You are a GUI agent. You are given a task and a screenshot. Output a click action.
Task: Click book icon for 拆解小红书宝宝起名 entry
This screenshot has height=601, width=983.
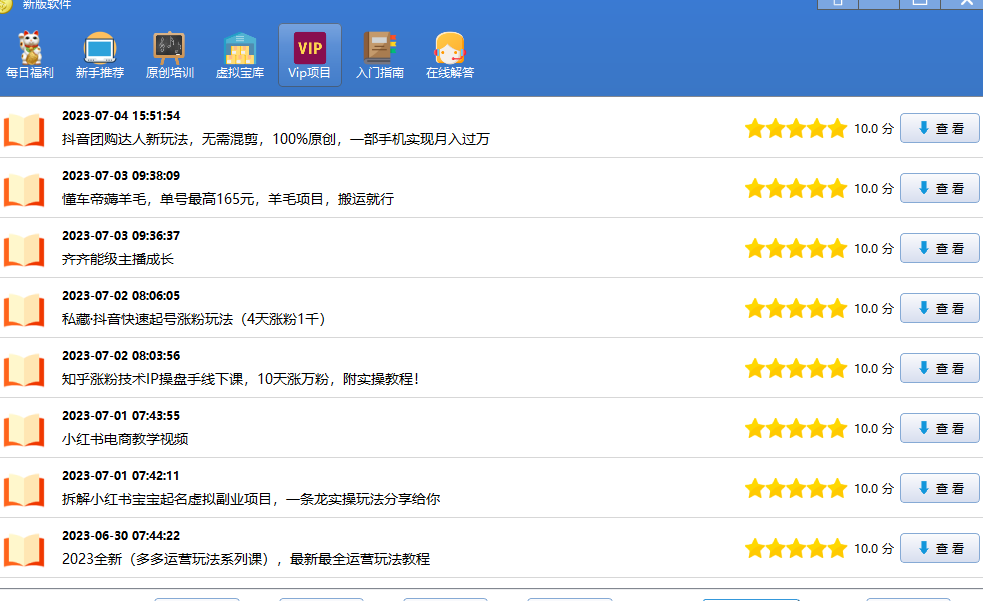point(24,491)
